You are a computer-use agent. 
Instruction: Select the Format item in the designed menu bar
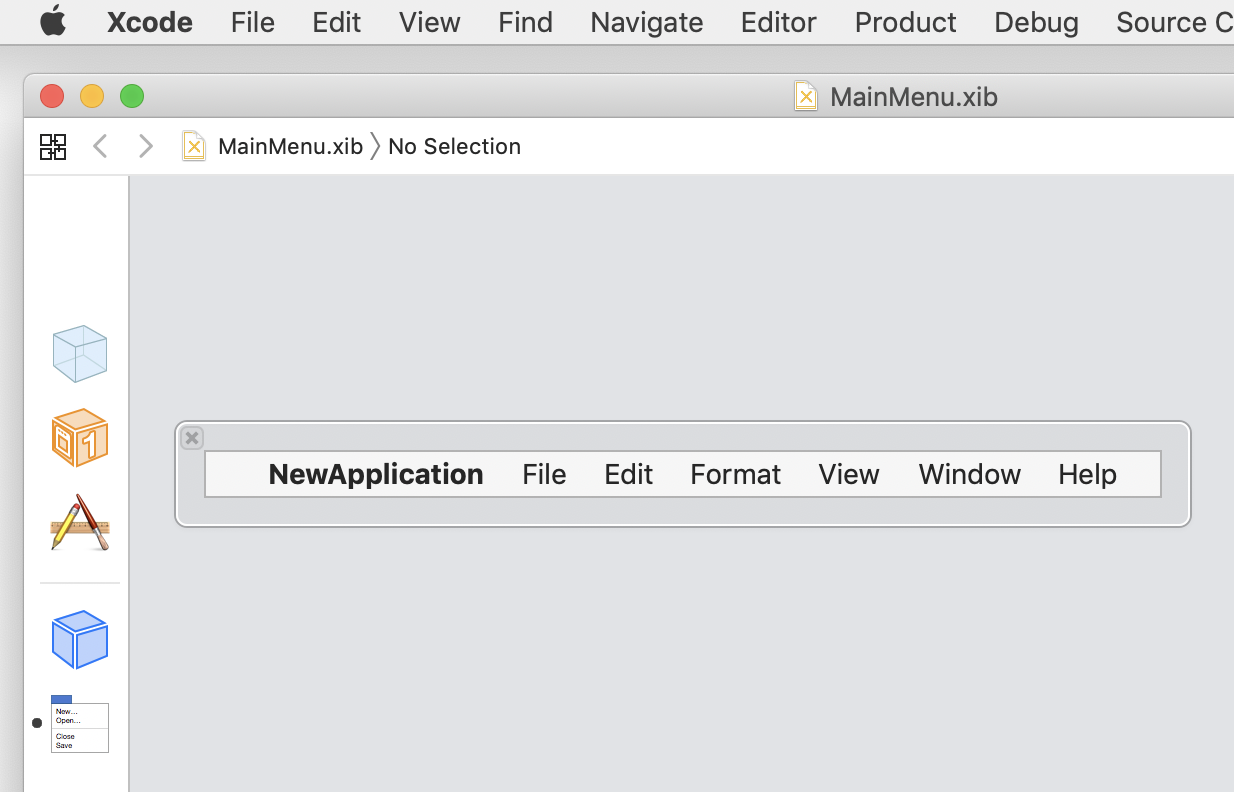click(x=735, y=474)
